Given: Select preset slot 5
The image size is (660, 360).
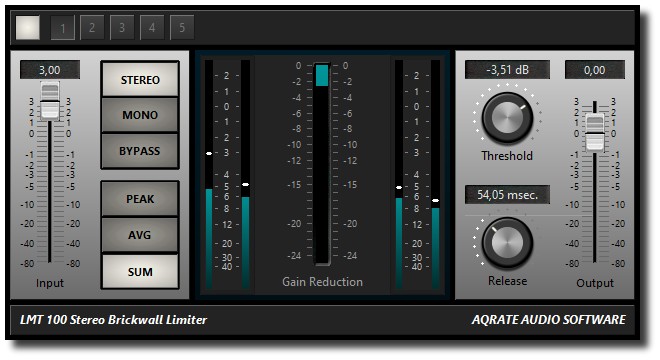Looking at the screenshot, I should 182,28.
